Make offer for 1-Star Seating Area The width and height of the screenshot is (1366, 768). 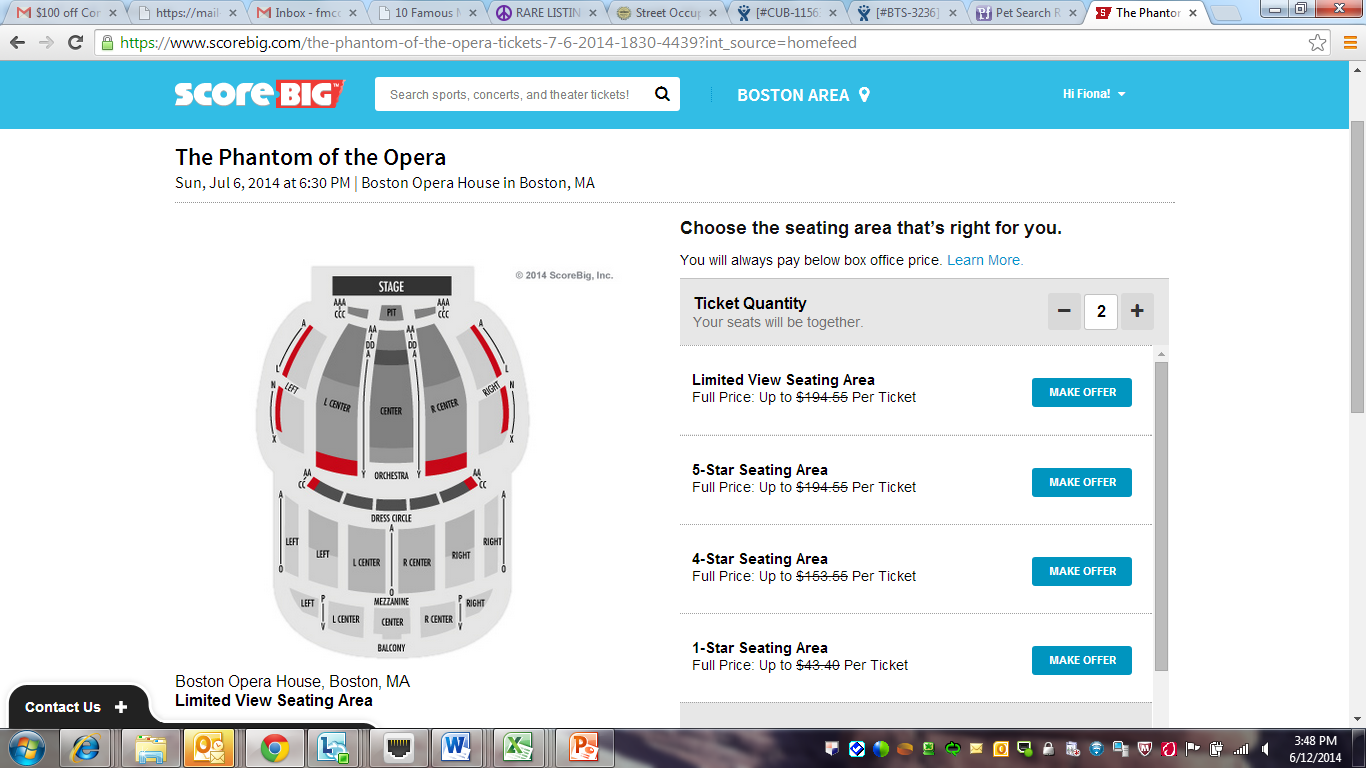pos(1082,660)
